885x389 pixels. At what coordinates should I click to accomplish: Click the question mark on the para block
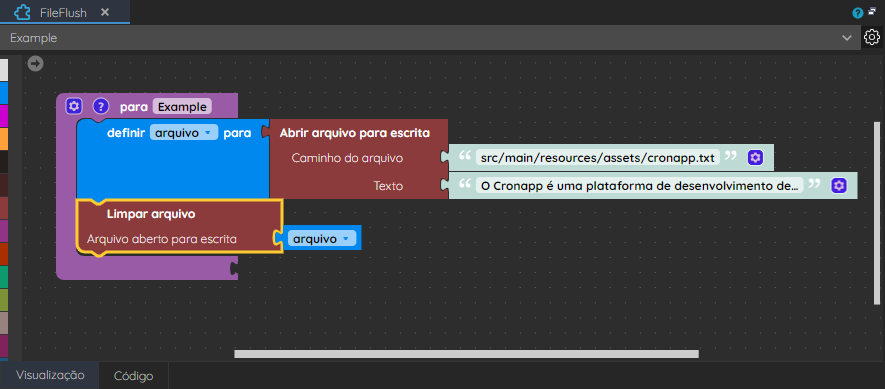click(100, 106)
